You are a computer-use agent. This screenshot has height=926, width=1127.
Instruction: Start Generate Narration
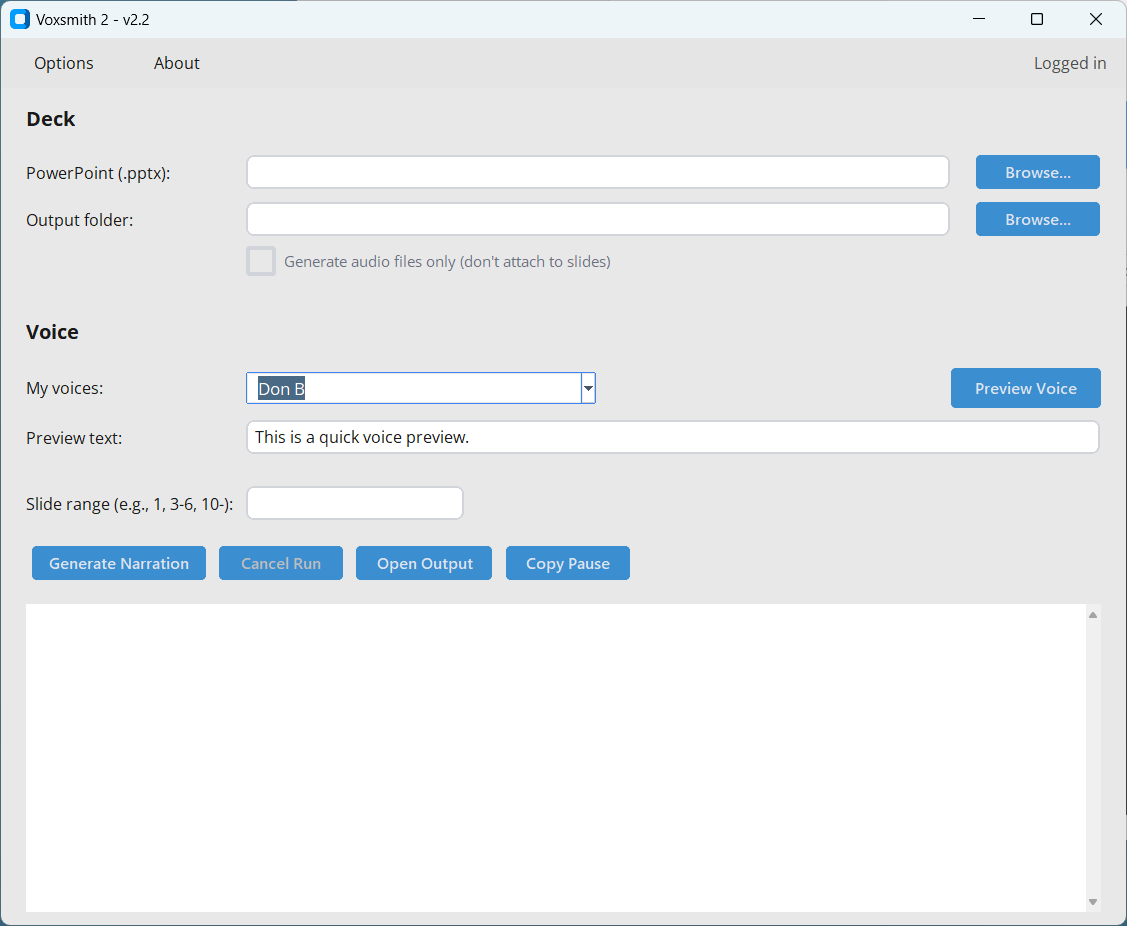pyautogui.click(x=119, y=563)
